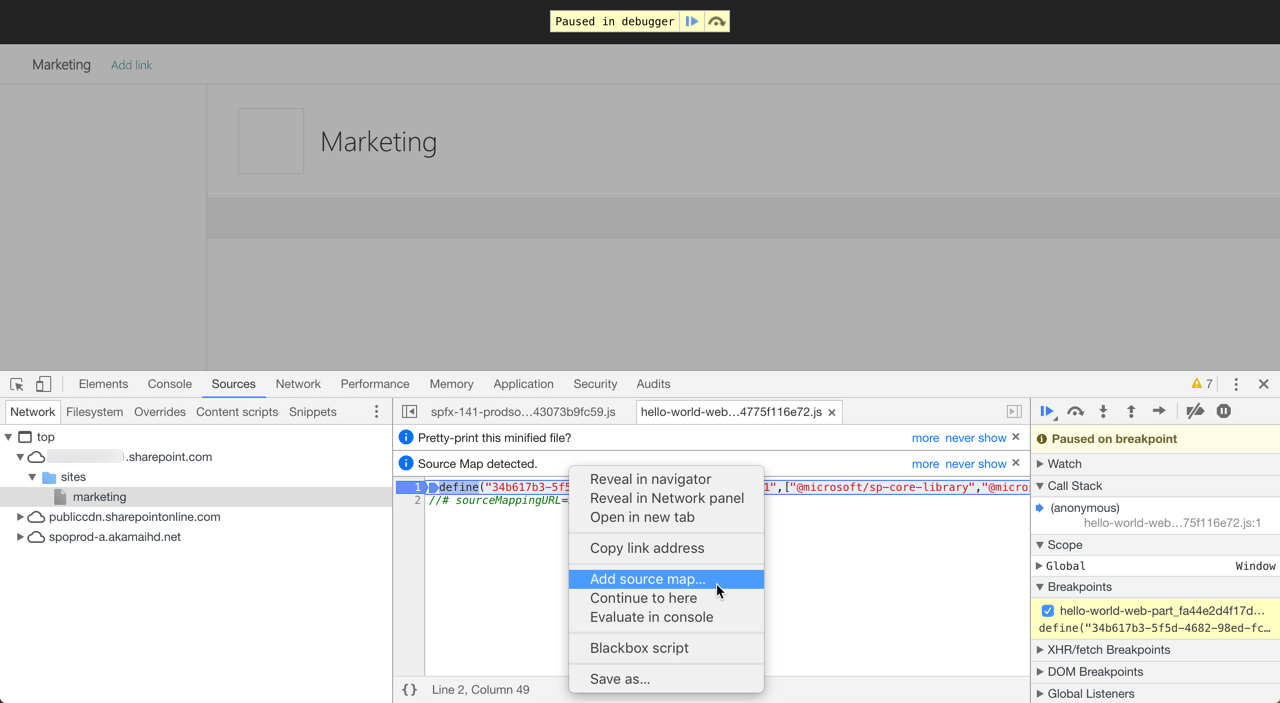
Task: Switch to the Console tab
Action: (170, 384)
